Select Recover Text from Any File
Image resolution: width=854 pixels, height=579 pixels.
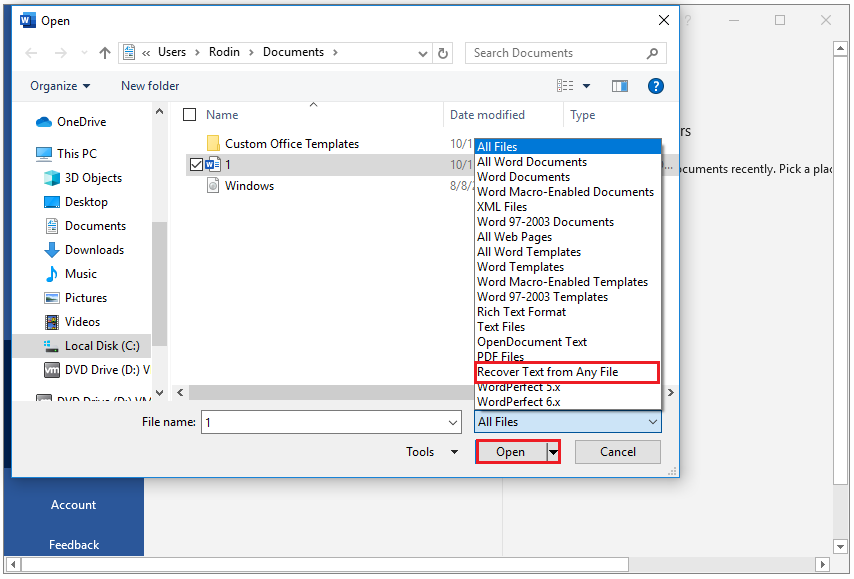point(568,372)
